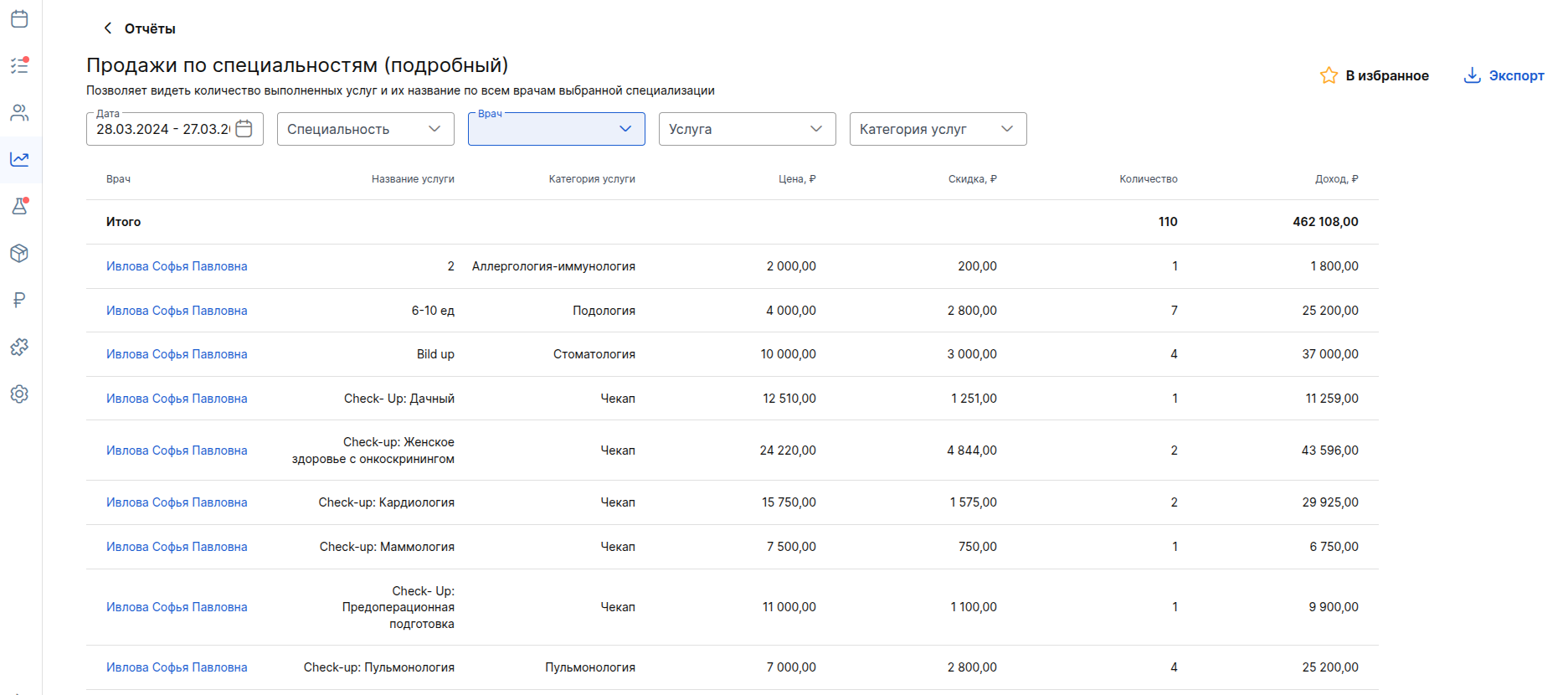Click the service name Check- Up: Дачный
The width and height of the screenshot is (1568, 695).
pos(399,399)
